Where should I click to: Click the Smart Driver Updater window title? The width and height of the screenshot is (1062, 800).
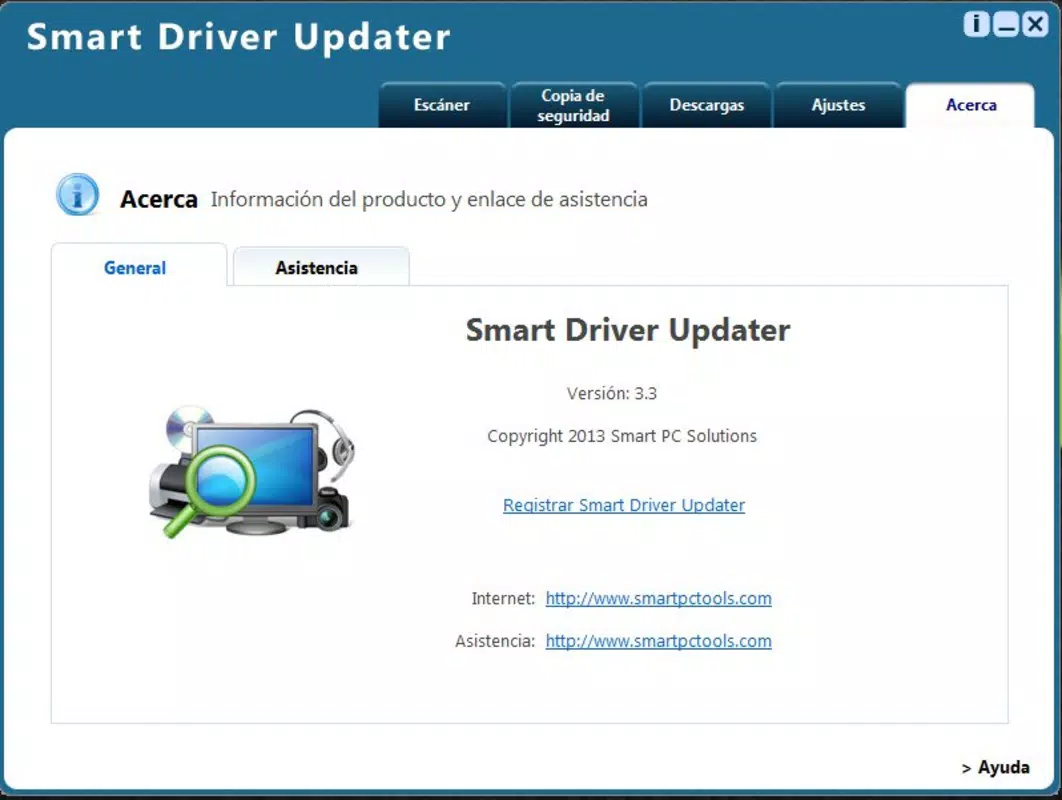[238, 37]
